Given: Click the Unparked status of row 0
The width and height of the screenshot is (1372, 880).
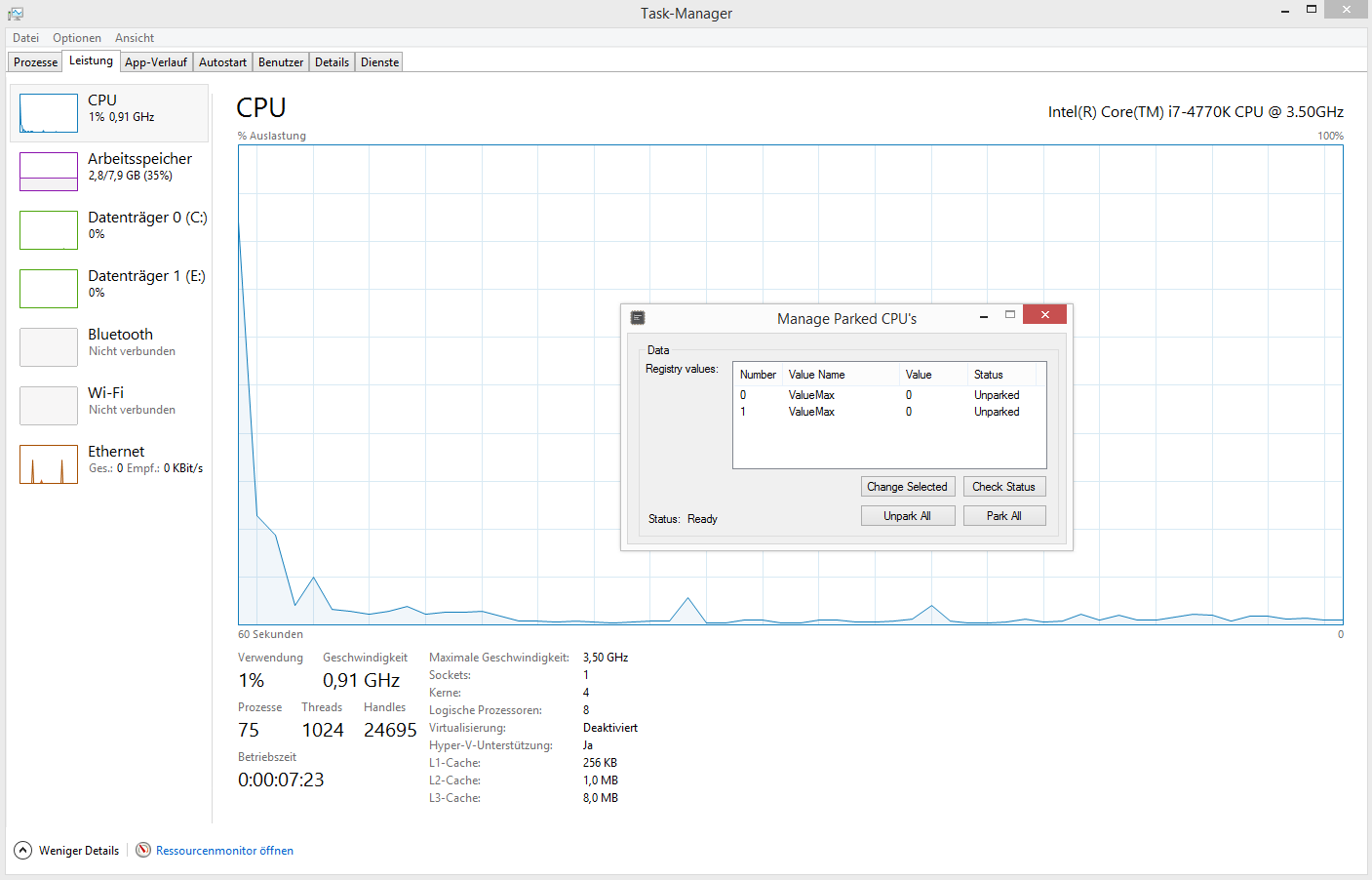Looking at the screenshot, I should [x=997, y=395].
